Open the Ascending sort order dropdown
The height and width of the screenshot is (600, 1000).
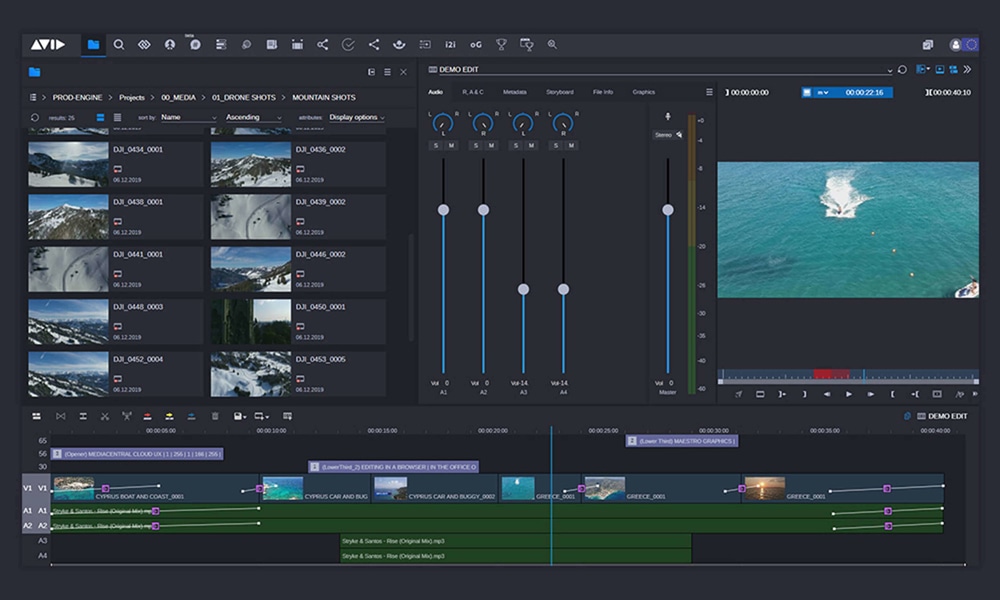click(x=253, y=117)
